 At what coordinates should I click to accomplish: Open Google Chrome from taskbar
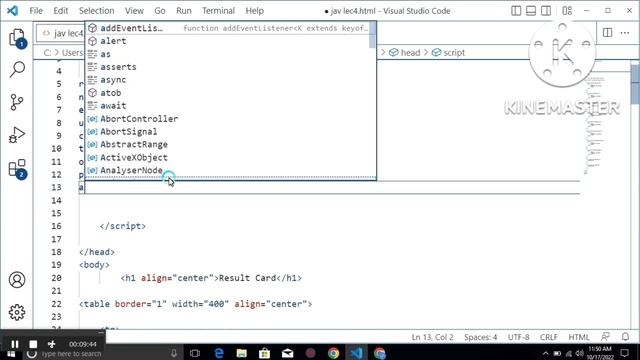click(333, 353)
